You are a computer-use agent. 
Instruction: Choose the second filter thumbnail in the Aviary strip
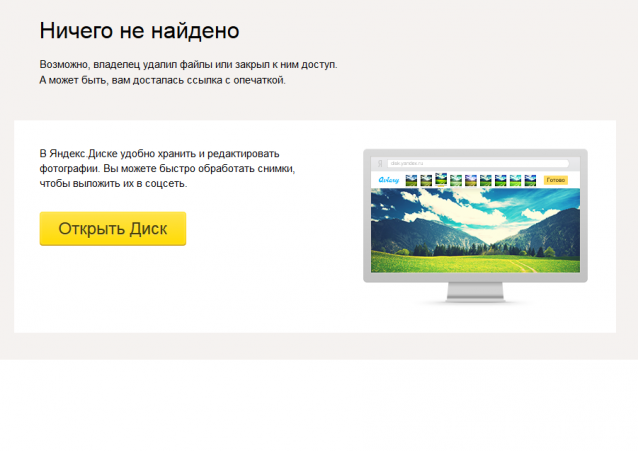click(426, 181)
